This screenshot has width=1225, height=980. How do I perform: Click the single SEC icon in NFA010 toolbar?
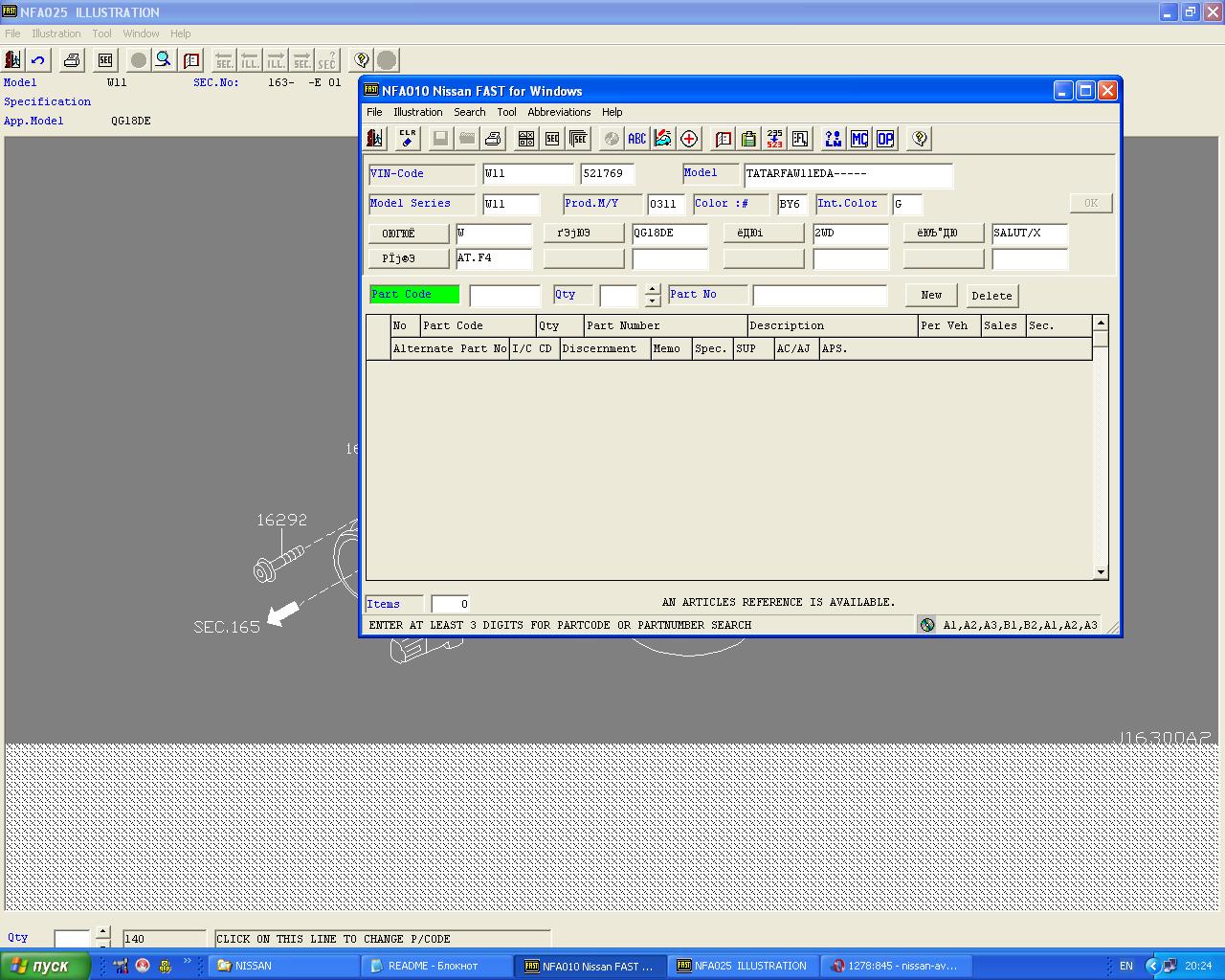coord(552,139)
